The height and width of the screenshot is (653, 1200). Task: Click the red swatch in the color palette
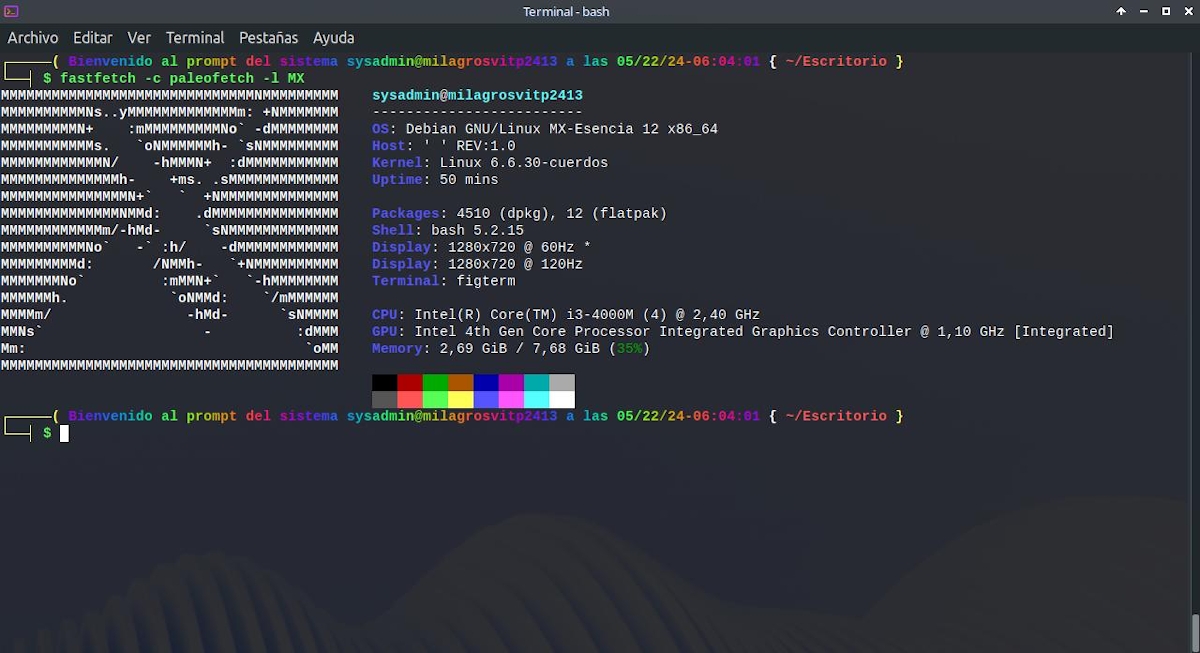(409, 384)
